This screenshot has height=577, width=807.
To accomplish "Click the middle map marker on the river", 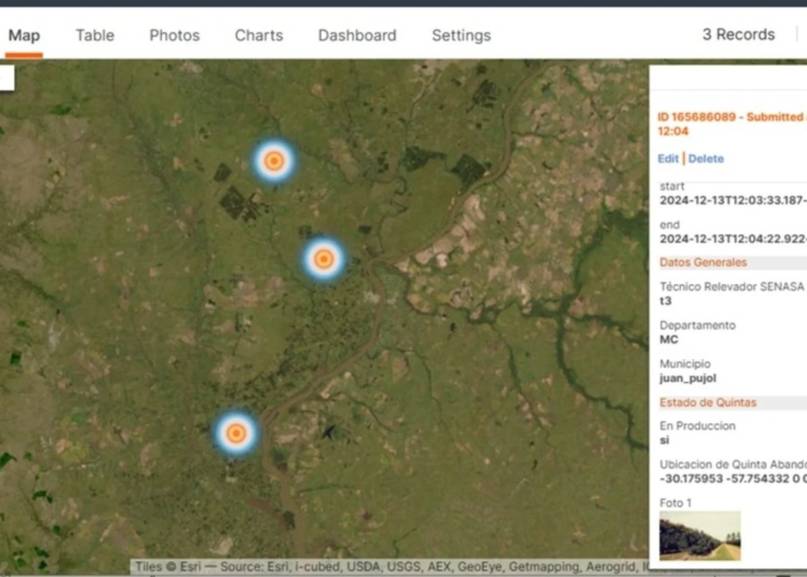I will [323, 259].
